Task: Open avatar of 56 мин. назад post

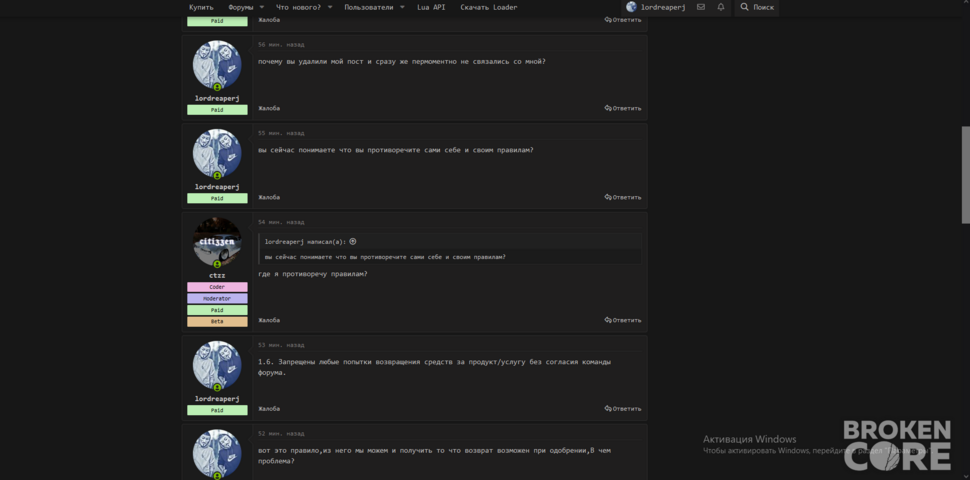Action: [x=217, y=65]
